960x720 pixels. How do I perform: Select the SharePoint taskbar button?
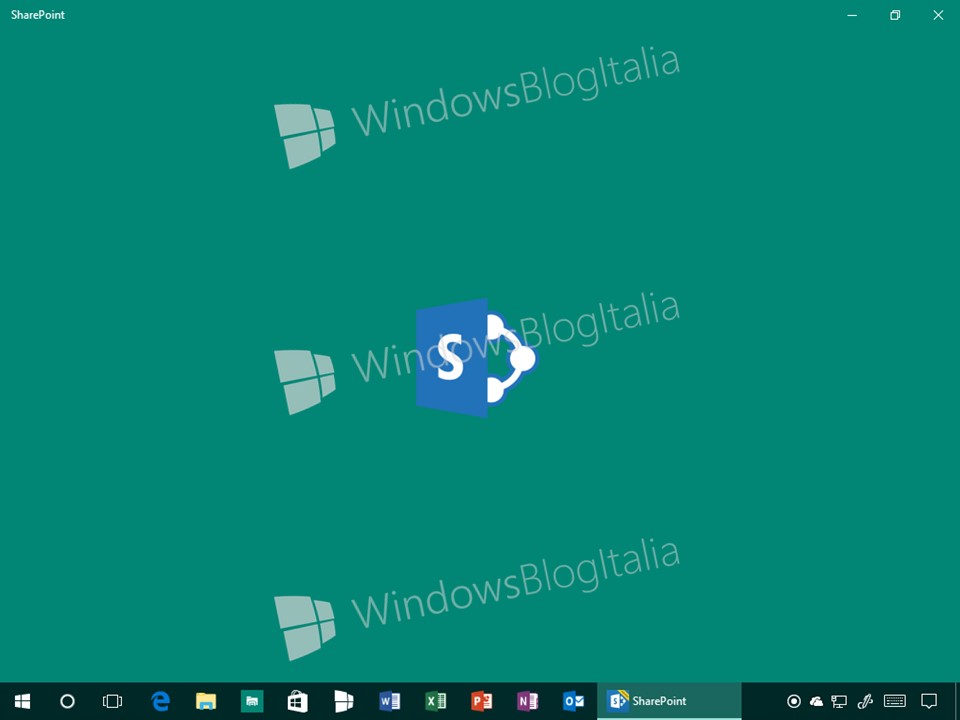(669, 701)
